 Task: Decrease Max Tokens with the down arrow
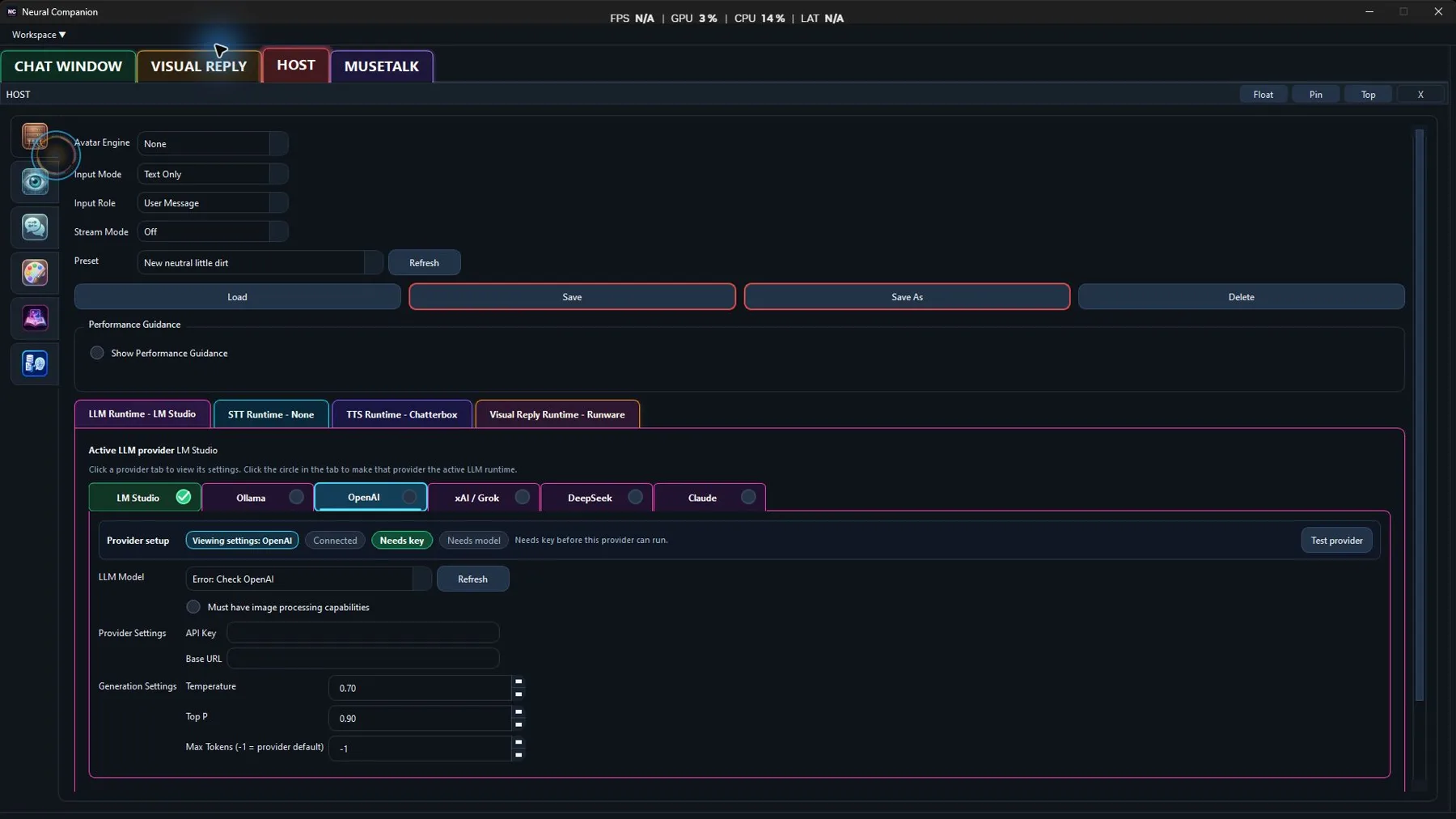518,755
